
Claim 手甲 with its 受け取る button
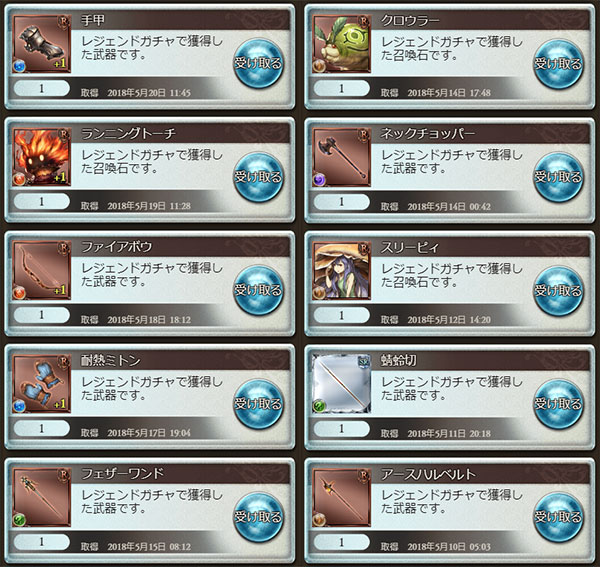258,64
